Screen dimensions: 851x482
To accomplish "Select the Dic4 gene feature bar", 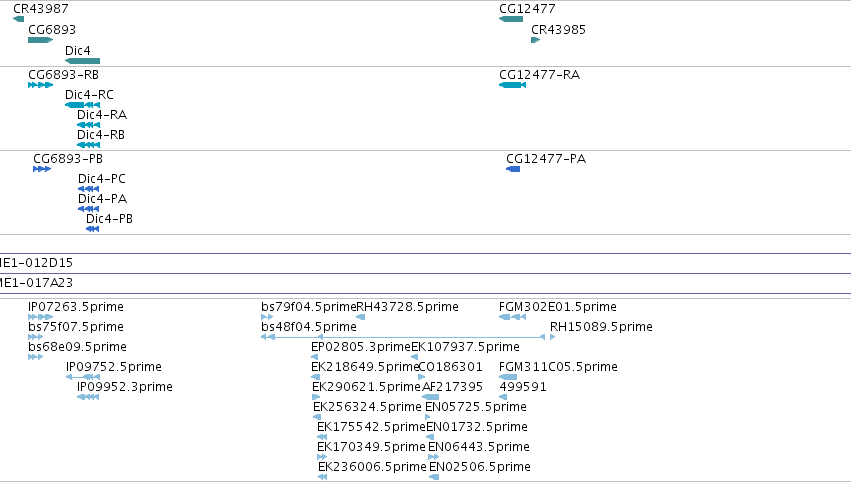I will tap(82, 61).
